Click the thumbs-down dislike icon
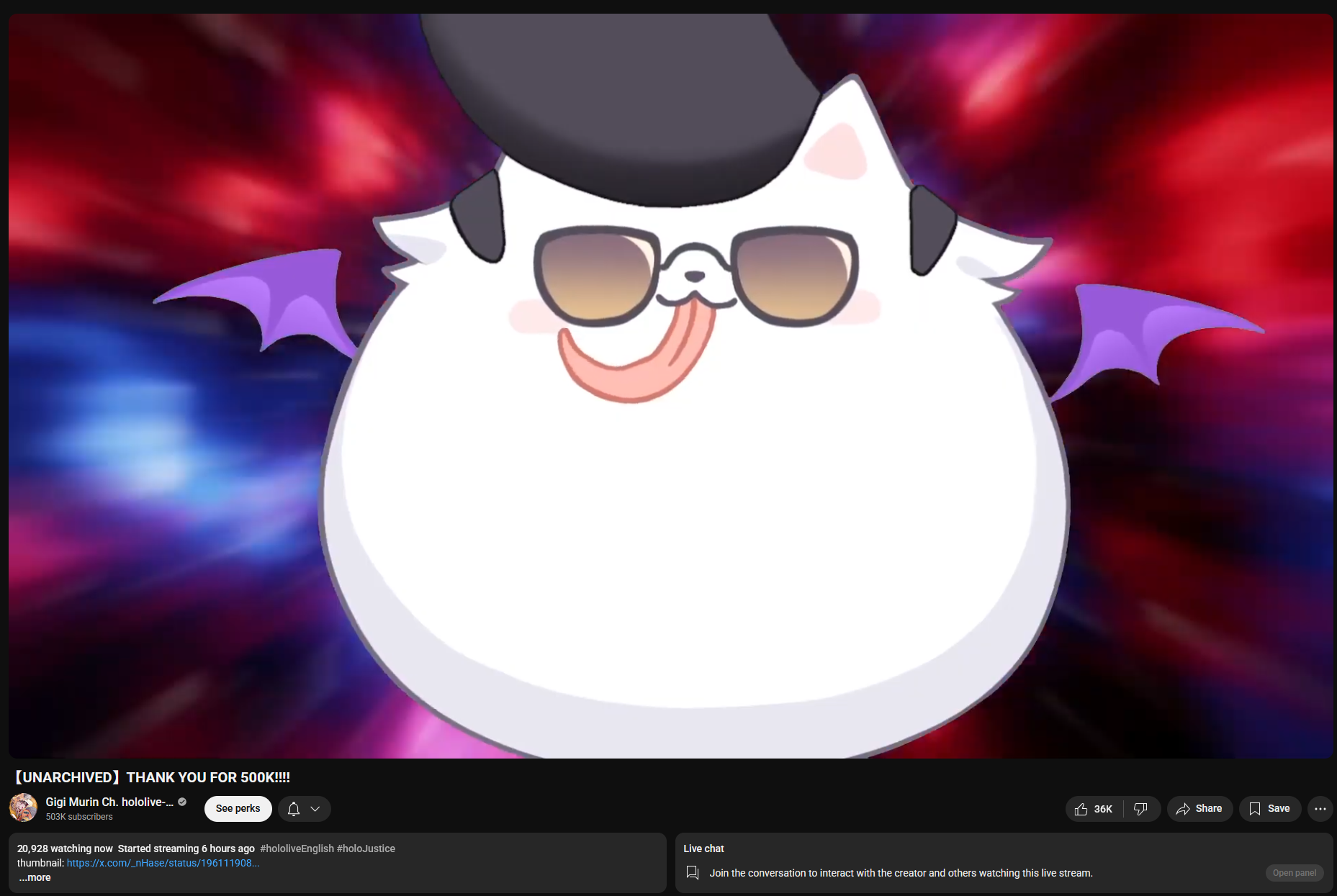 pyautogui.click(x=1141, y=809)
